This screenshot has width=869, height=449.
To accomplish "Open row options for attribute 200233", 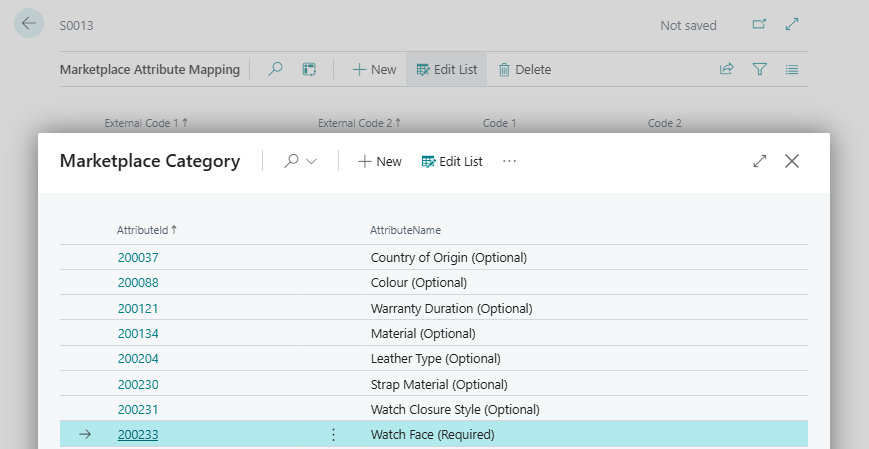I will click(333, 435).
